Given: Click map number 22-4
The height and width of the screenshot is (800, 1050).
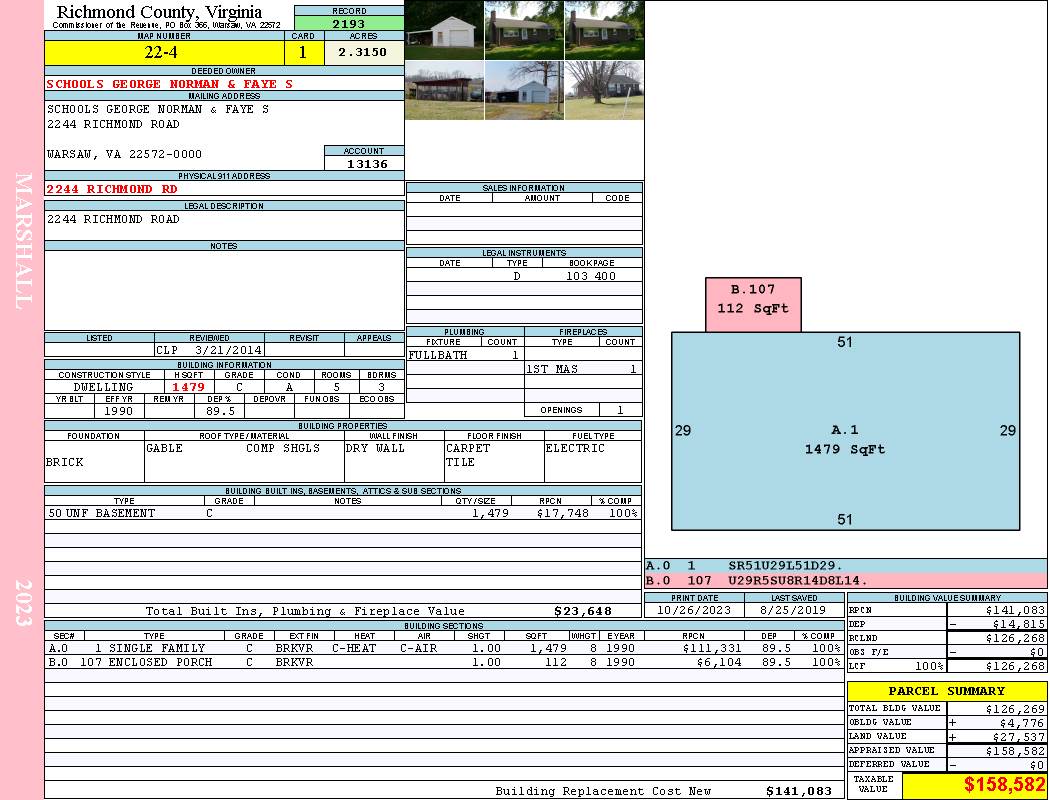Looking at the screenshot, I should pos(163,52).
